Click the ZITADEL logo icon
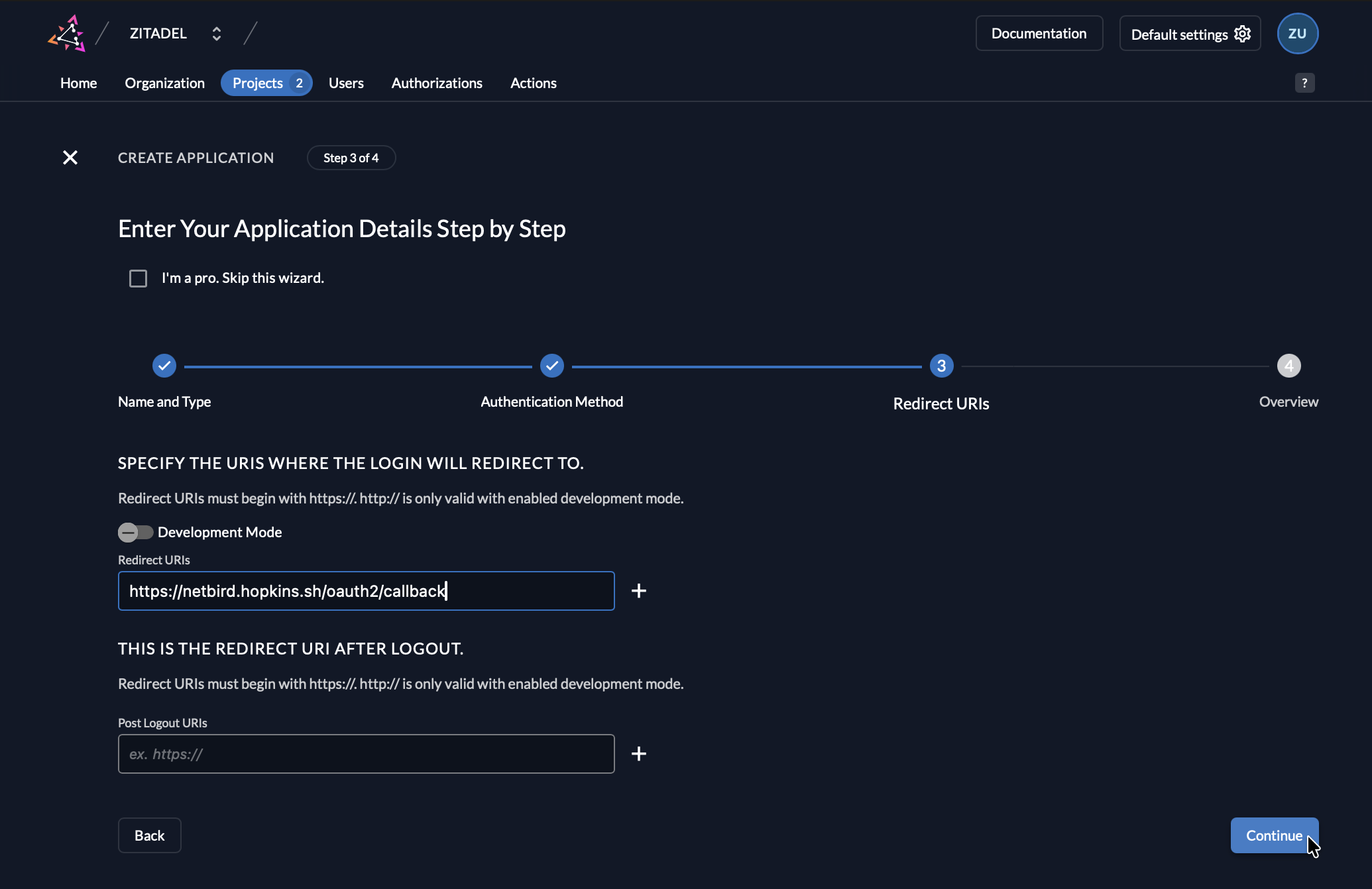The width and height of the screenshot is (1372, 889). [x=66, y=33]
